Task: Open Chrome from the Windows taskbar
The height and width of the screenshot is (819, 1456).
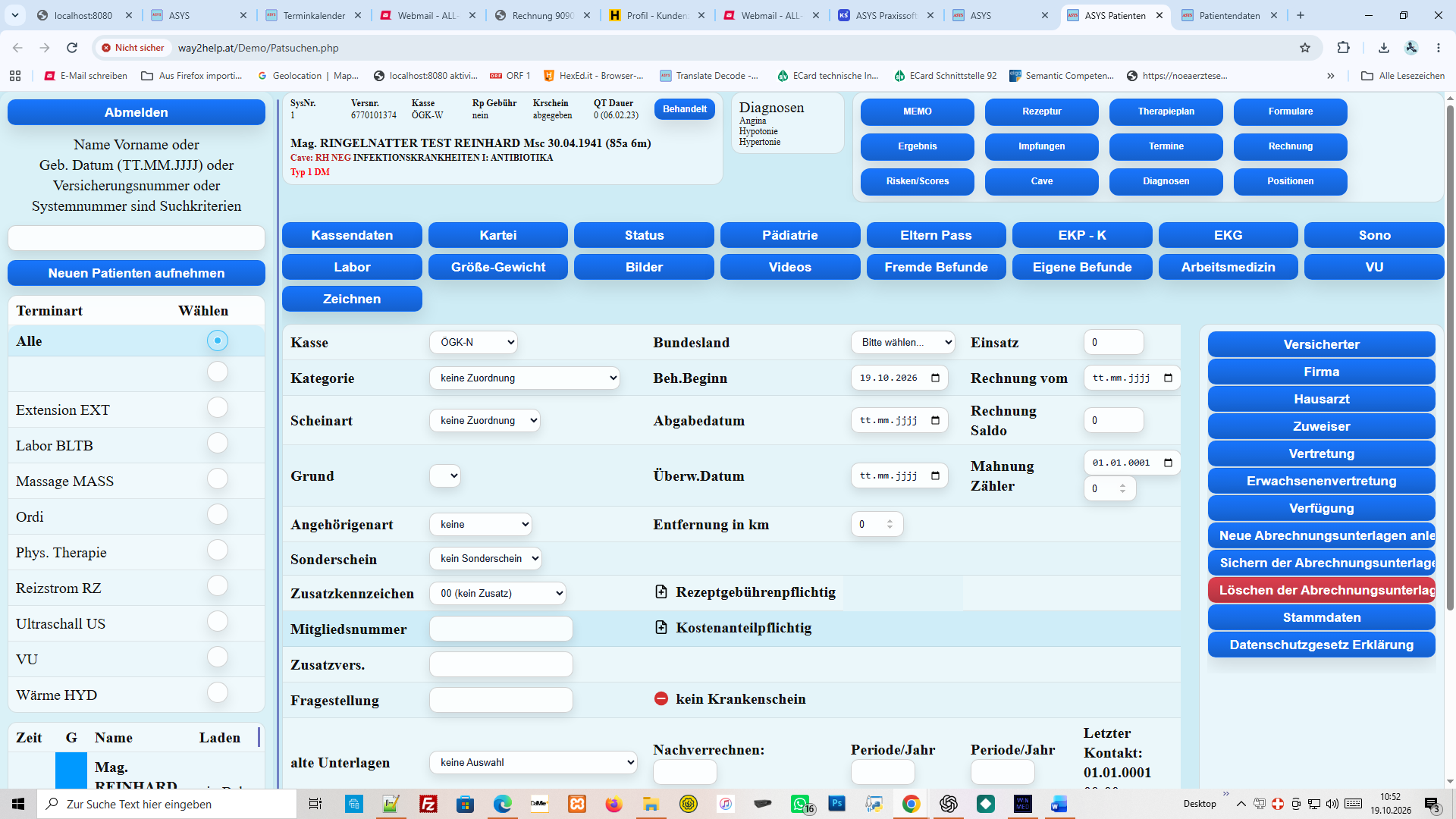Action: click(912, 804)
